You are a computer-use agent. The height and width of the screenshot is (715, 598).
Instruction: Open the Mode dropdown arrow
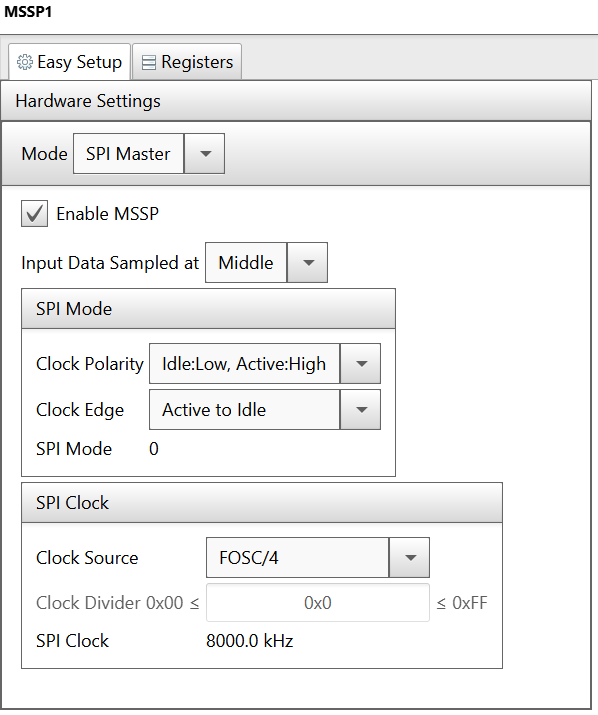[205, 154]
